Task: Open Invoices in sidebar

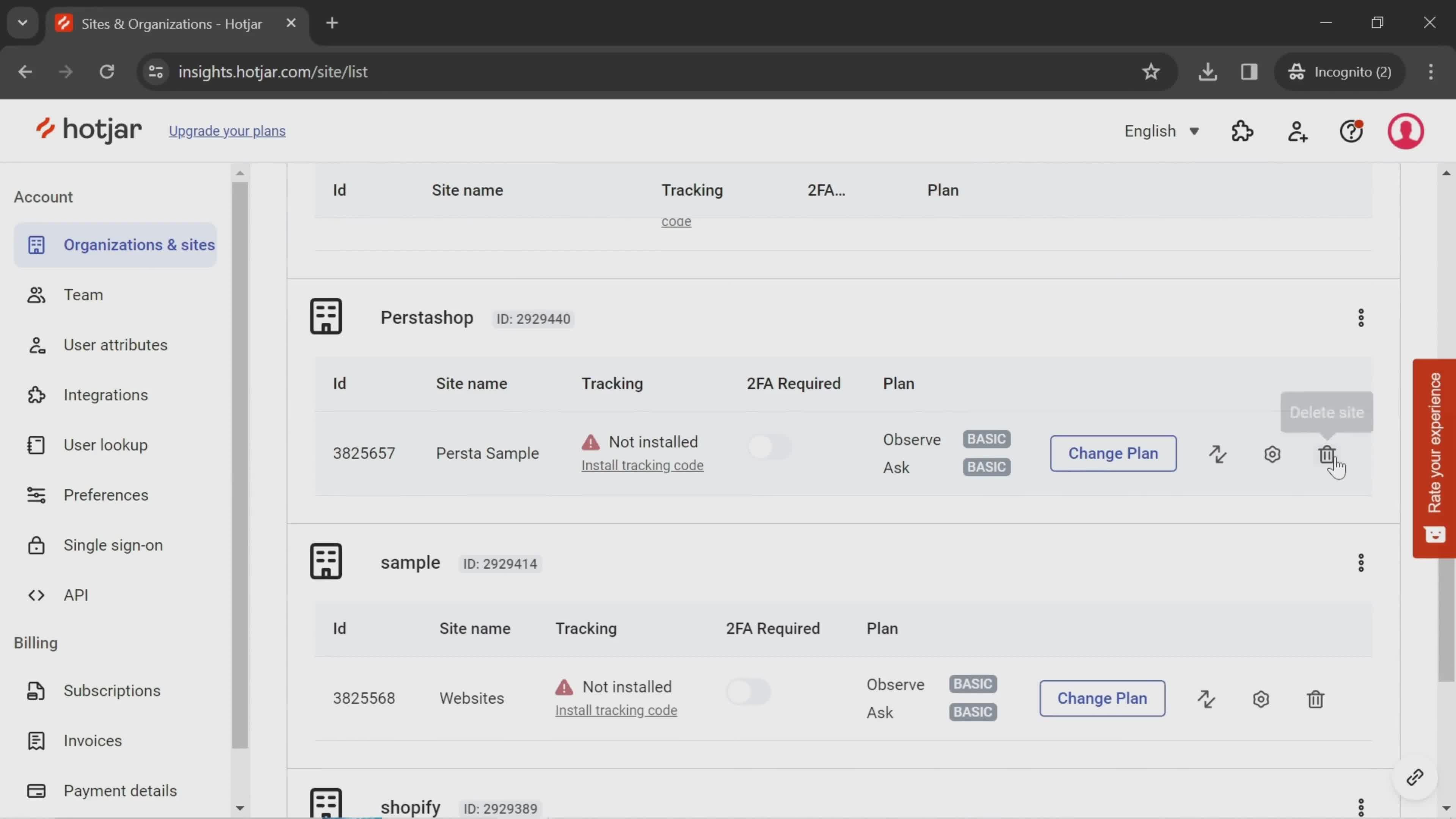Action: (115, 741)
